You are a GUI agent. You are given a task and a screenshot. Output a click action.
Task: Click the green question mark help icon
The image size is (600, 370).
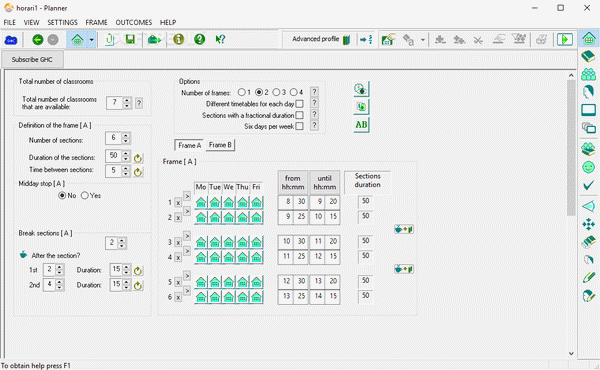click(199, 39)
